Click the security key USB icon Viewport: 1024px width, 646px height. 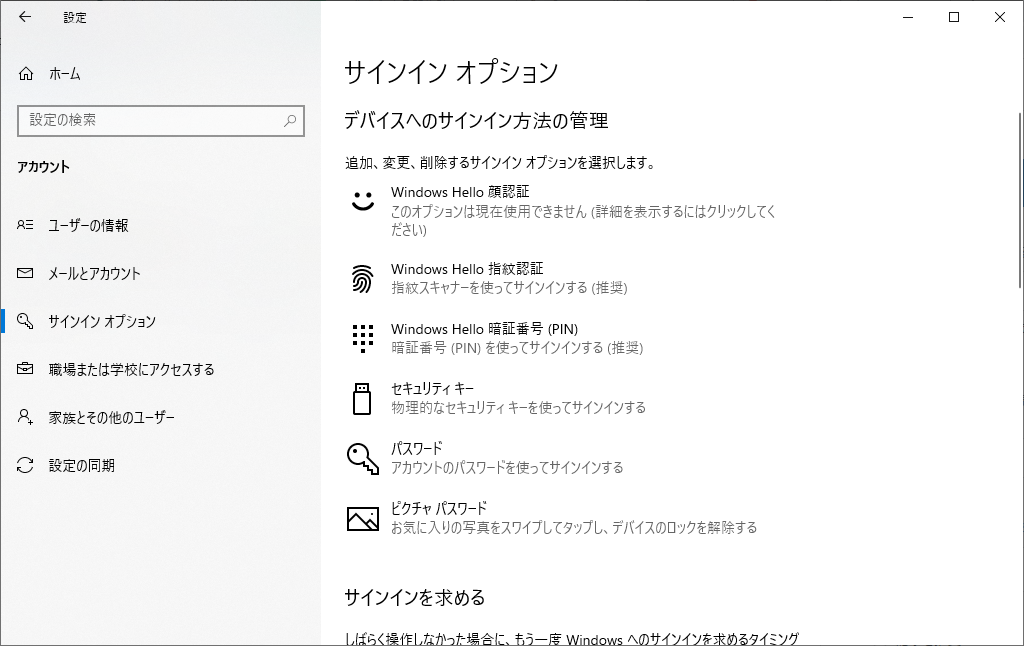[362, 398]
